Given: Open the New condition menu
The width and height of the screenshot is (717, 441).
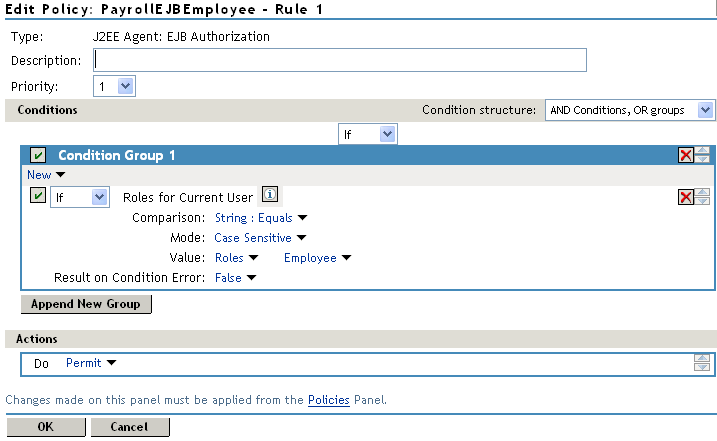Looking at the screenshot, I should click(x=45, y=175).
